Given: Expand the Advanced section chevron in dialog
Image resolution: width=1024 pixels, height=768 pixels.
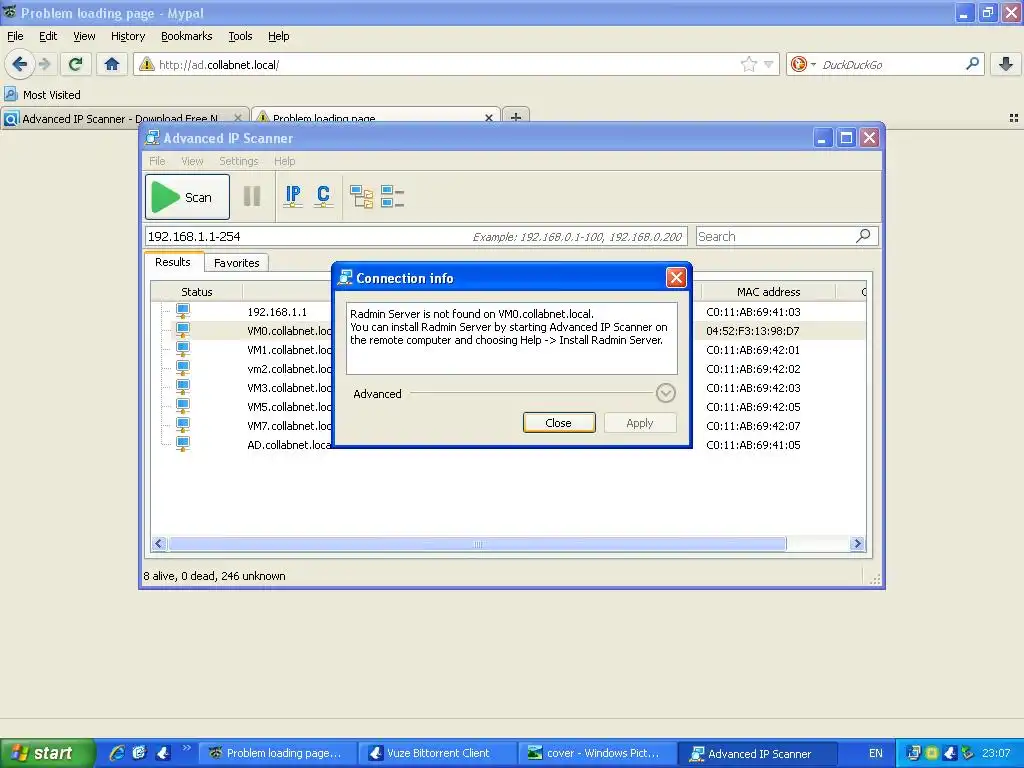Looking at the screenshot, I should pos(665,393).
